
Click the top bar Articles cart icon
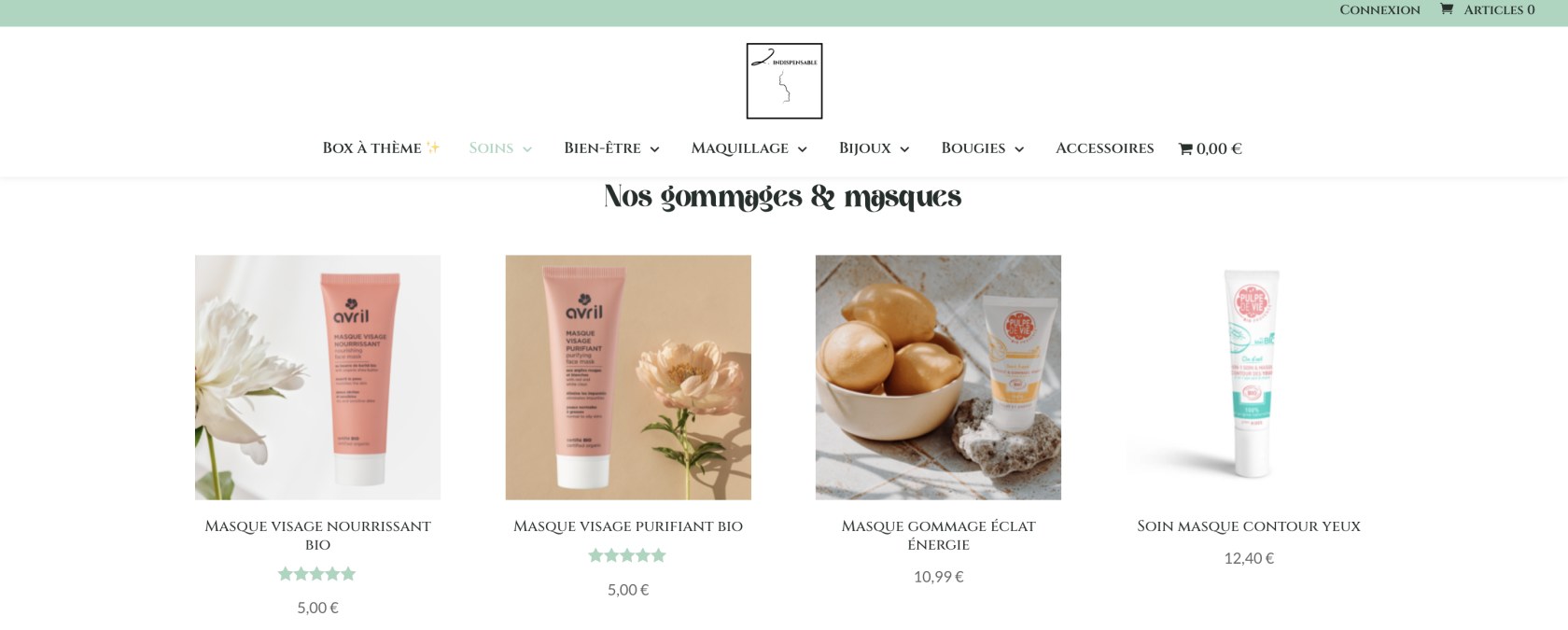click(1447, 9)
